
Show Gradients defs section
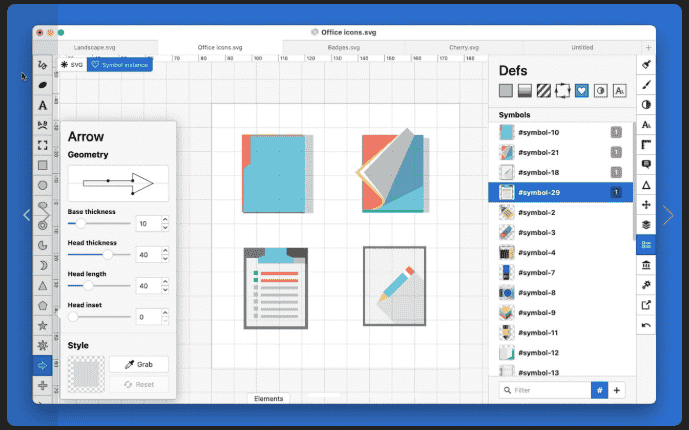[x=525, y=91]
